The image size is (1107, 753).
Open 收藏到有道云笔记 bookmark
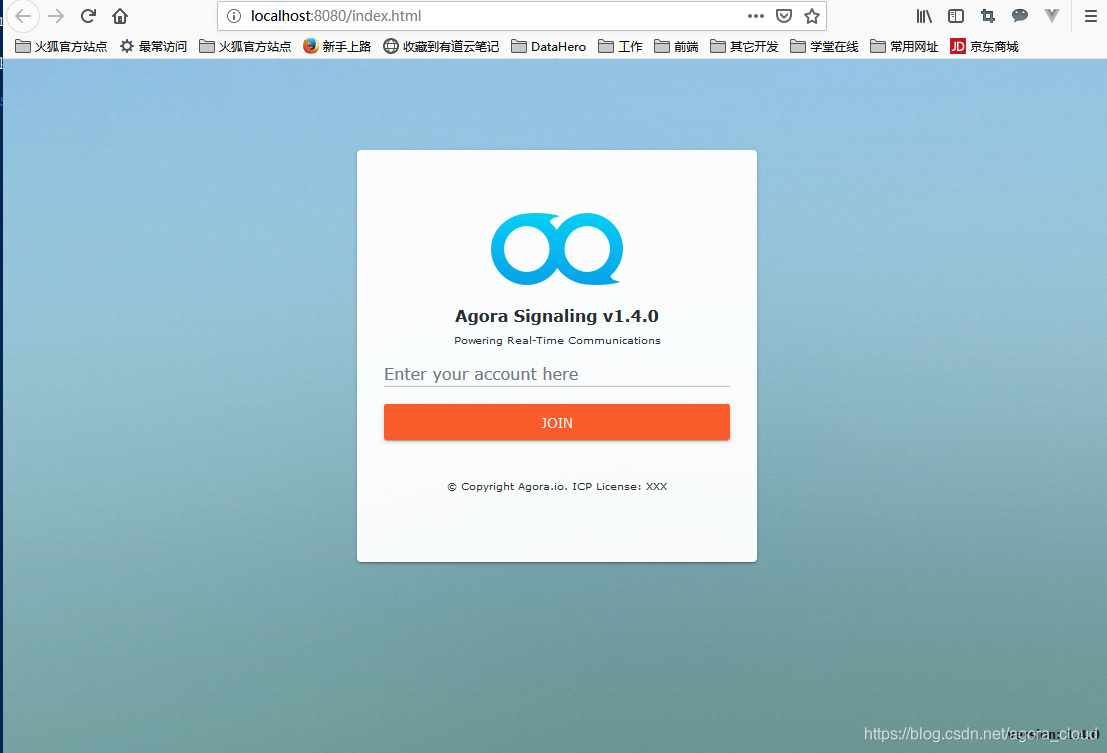[441, 47]
